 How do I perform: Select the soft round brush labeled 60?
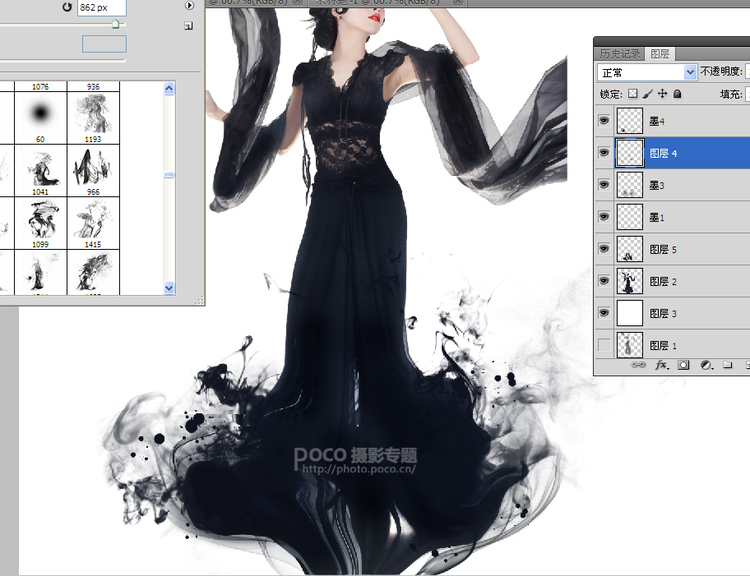point(41,118)
